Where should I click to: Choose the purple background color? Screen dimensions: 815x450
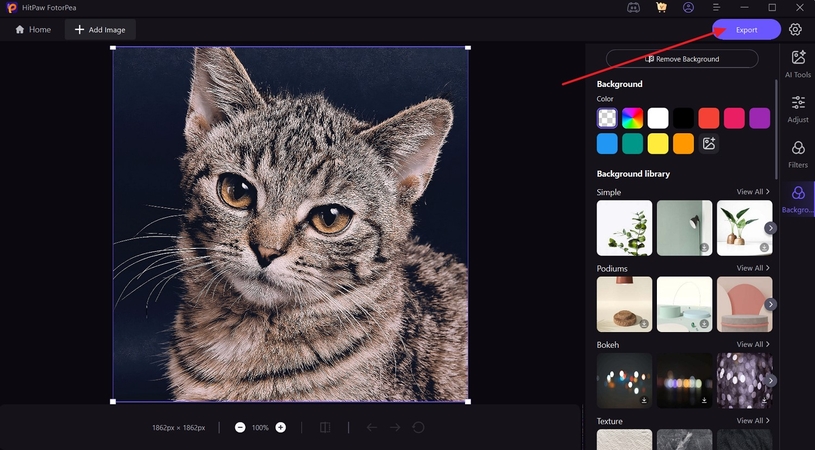click(x=760, y=118)
